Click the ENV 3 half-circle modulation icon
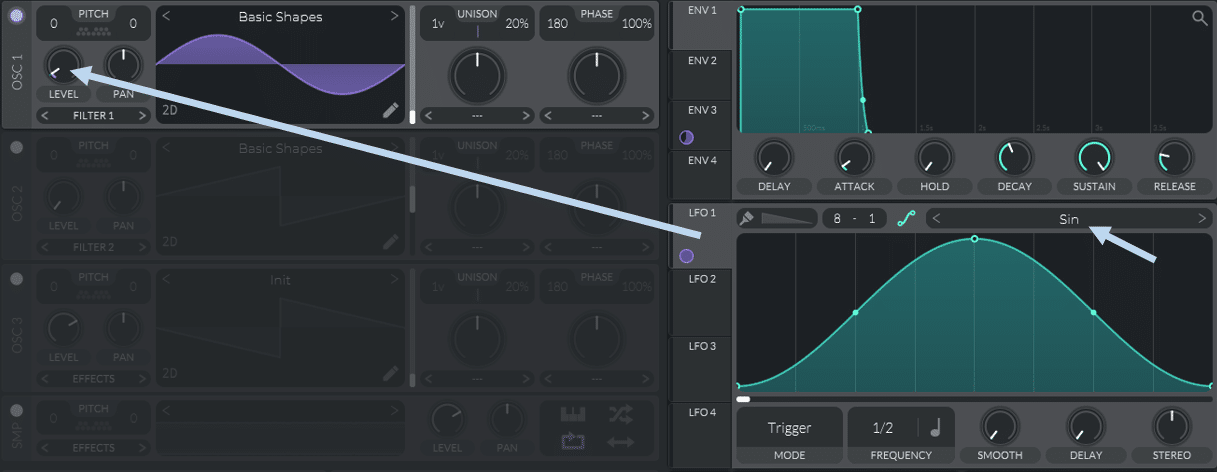 pos(686,138)
